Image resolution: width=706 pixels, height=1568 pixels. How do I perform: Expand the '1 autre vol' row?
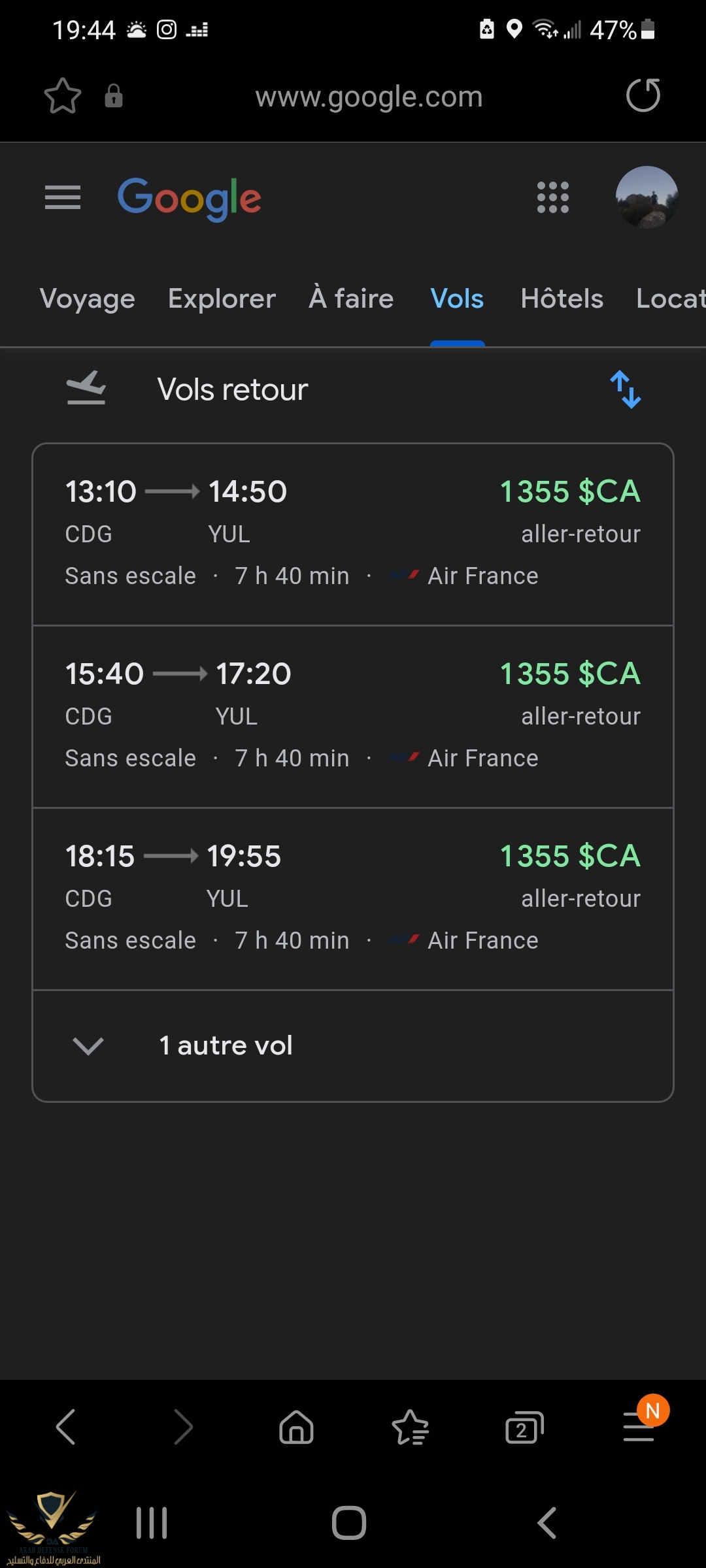[353, 1045]
